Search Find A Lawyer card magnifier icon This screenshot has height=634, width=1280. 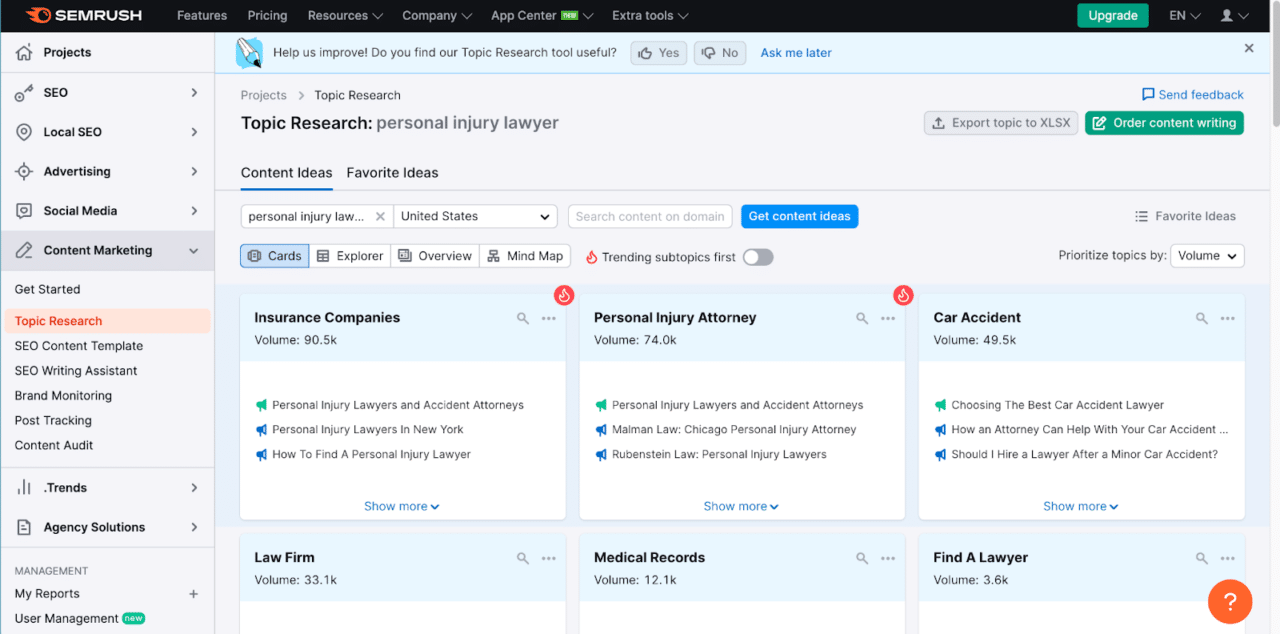click(x=1202, y=558)
